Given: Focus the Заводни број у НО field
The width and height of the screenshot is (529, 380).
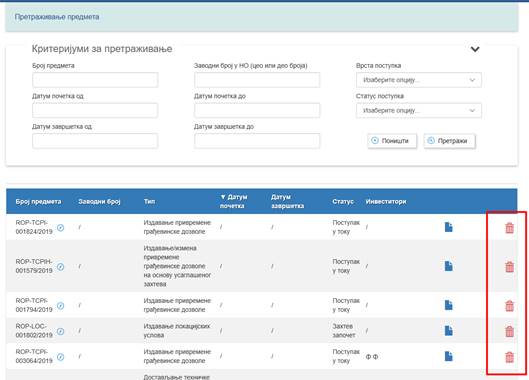Looking at the screenshot, I should tap(257, 80).
